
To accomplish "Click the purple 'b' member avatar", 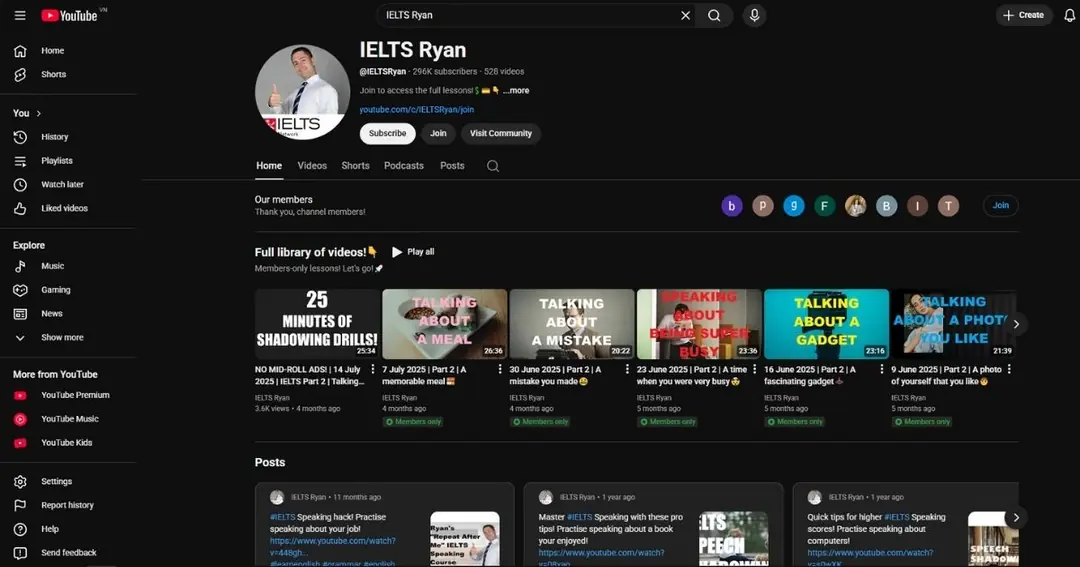I will coord(731,205).
